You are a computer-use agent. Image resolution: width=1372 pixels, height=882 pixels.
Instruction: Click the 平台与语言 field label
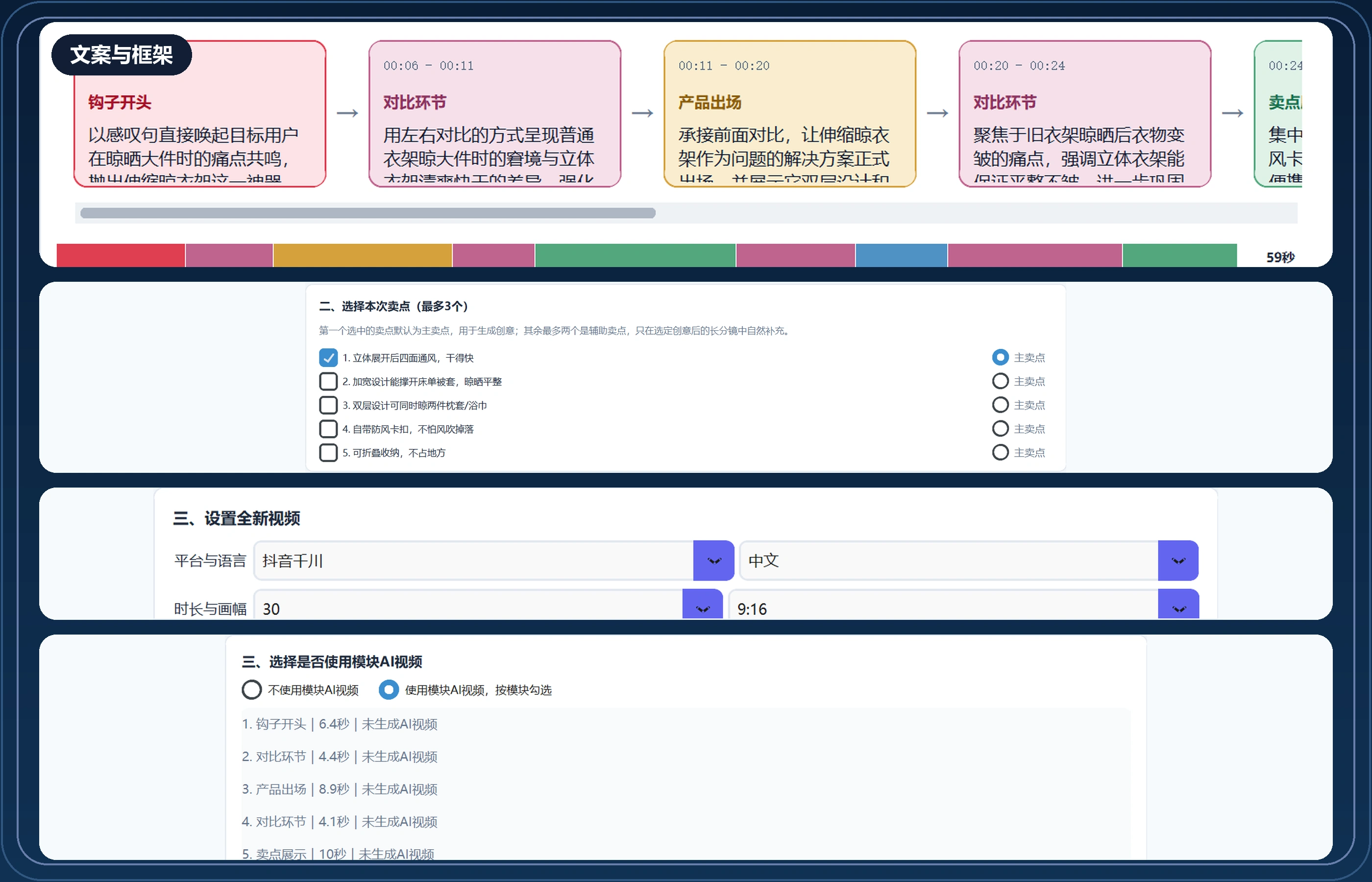coord(210,561)
